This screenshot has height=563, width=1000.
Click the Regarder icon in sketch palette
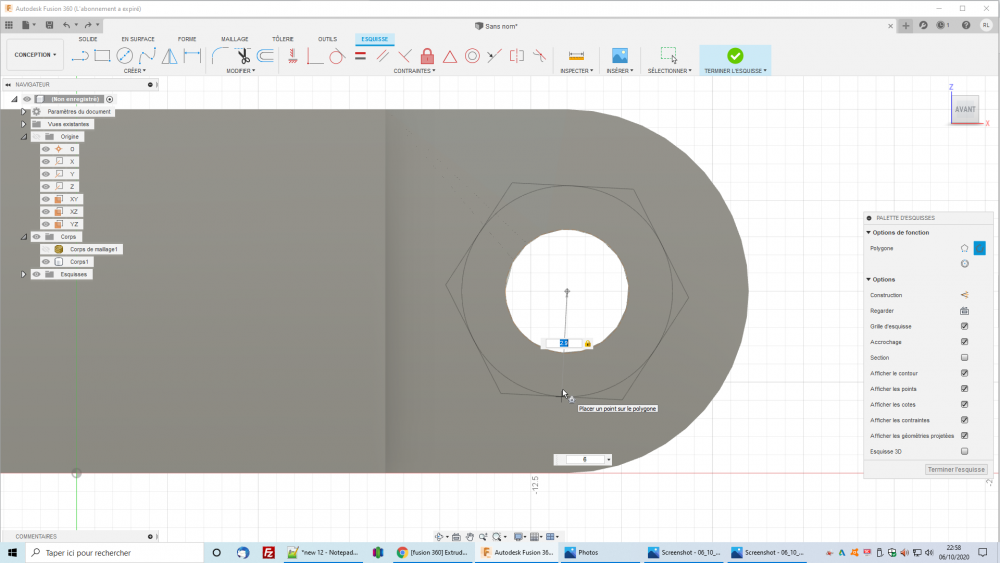[964, 311]
